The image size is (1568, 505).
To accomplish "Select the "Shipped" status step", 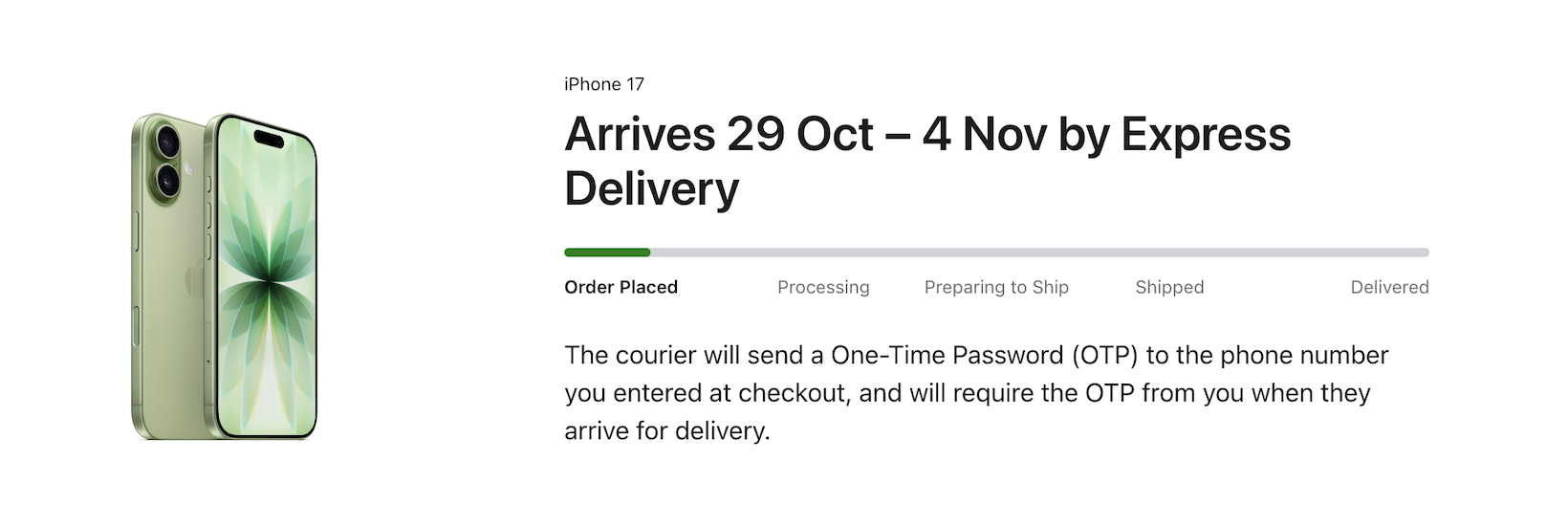I will click(x=1169, y=287).
